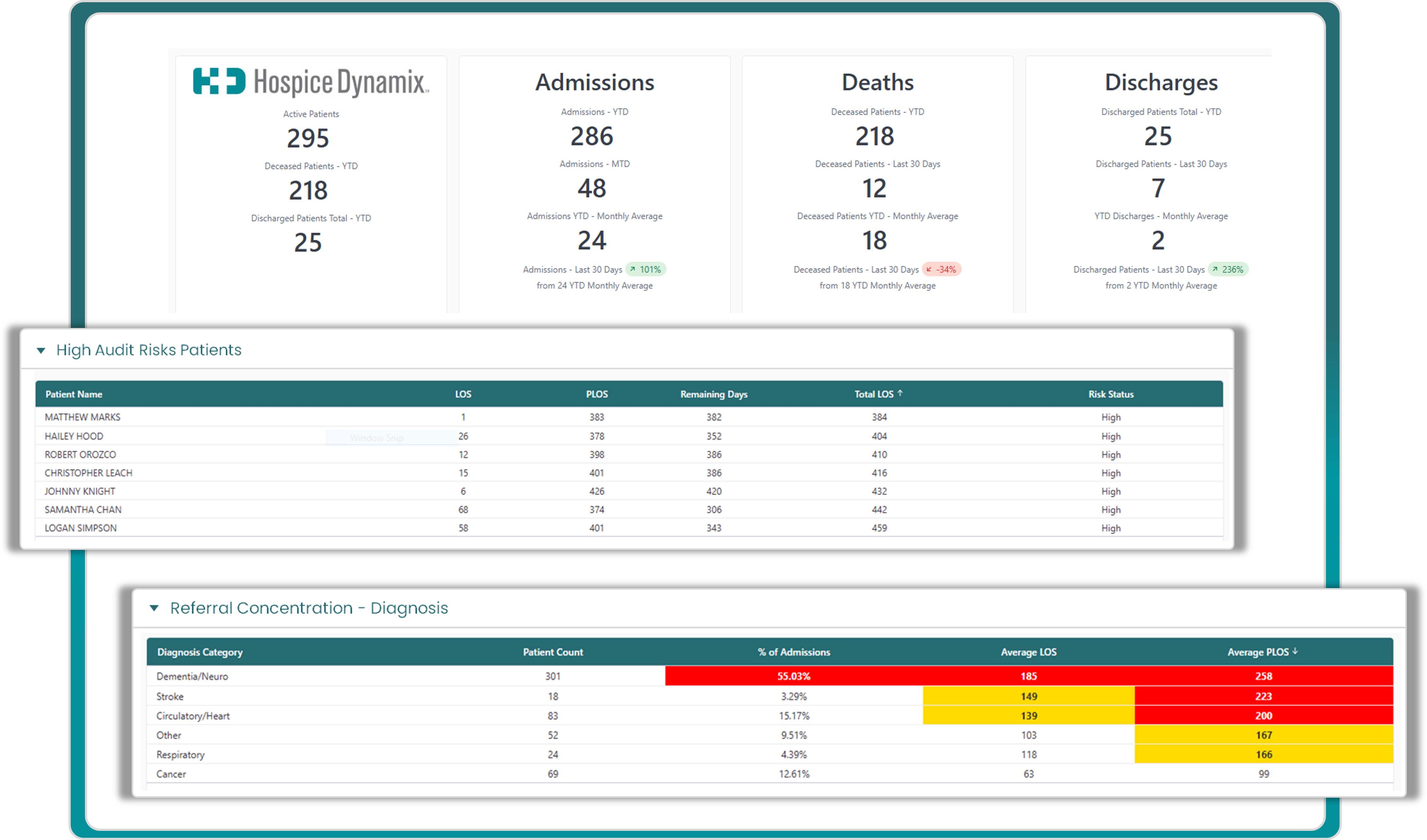Image resolution: width=1427 pixels, height=840 pixels.
Task: Click the Risk Status column header
Action: 1110,394
